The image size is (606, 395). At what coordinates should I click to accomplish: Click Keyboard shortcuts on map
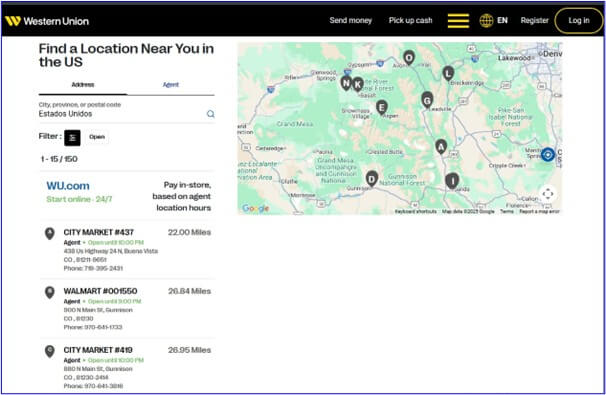tap(415, 211)
